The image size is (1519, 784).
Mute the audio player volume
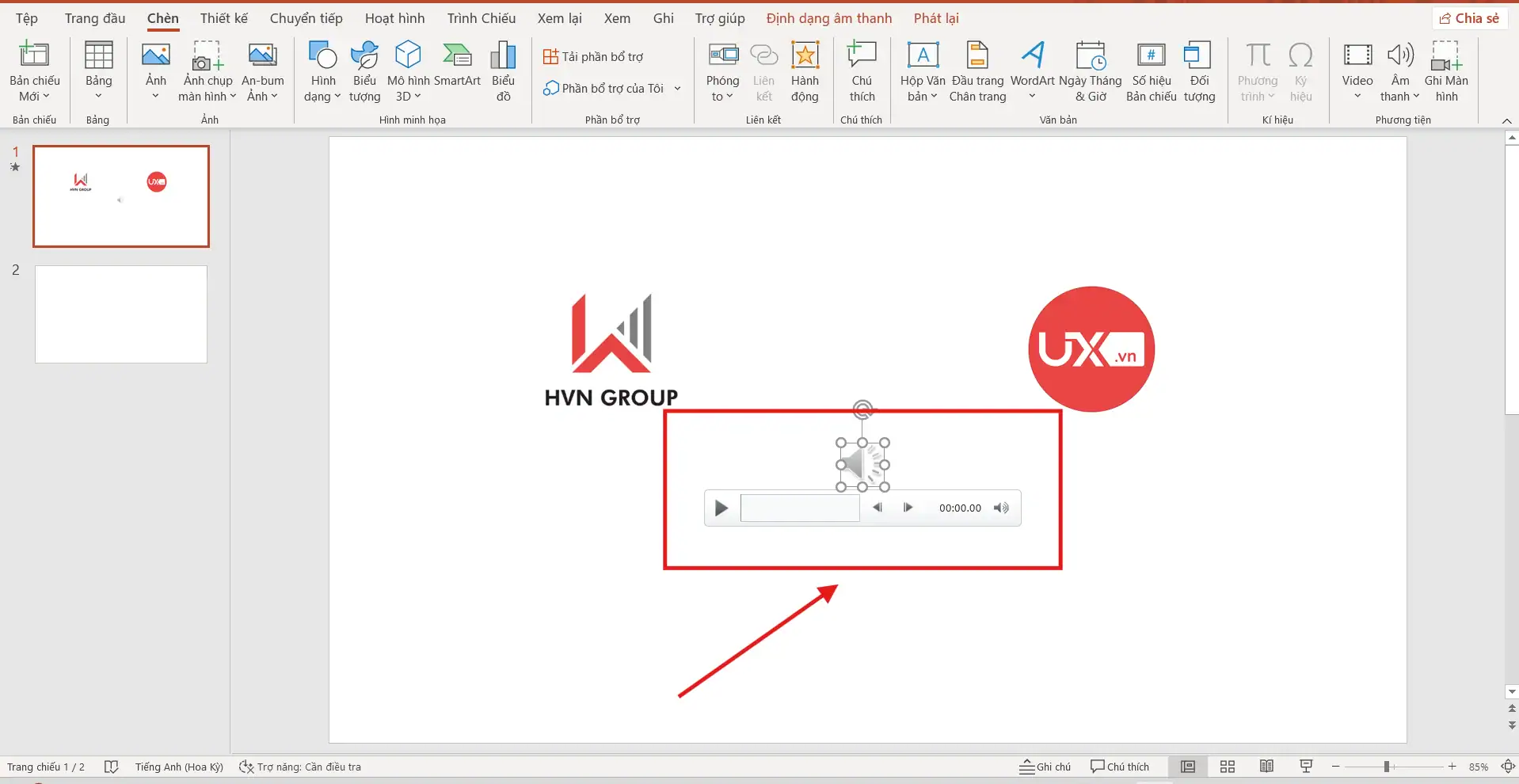pos(1001,508)
